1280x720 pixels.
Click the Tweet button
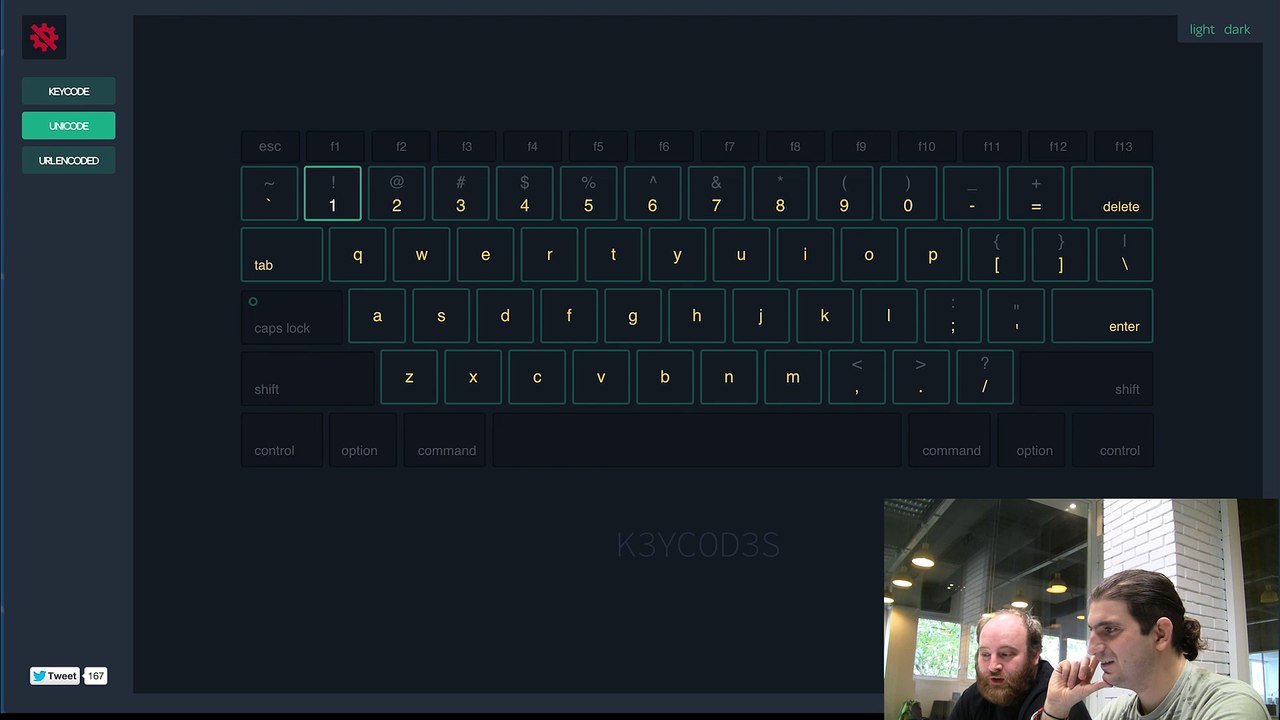pyautogui.click(x=54, y=676)
